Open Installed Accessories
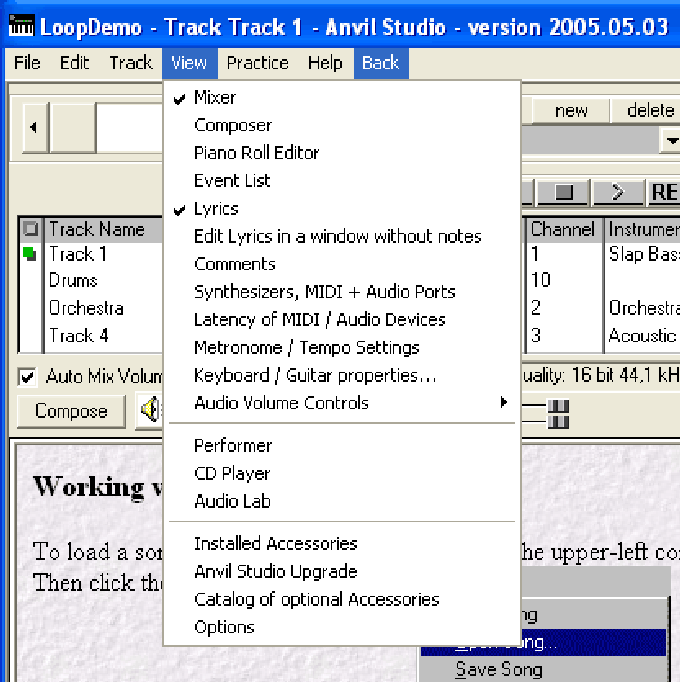Screen dimensions: 680x682 tap(342, 544)
